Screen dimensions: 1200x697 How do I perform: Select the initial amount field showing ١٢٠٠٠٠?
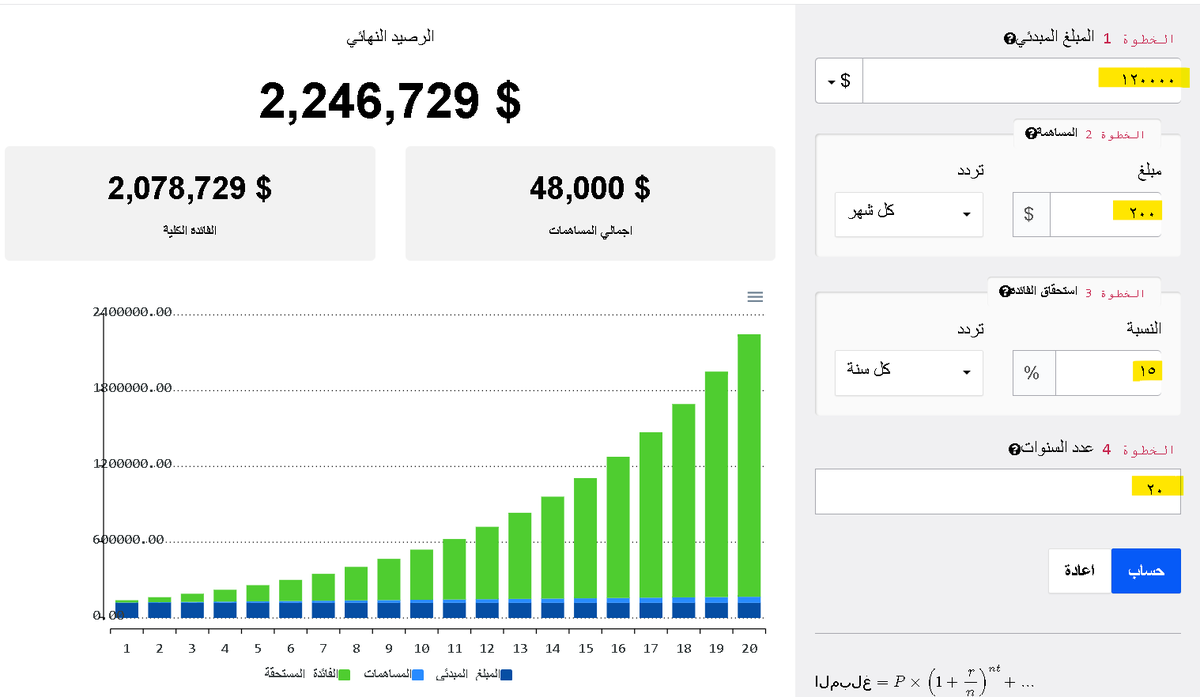click(1020, 80)
